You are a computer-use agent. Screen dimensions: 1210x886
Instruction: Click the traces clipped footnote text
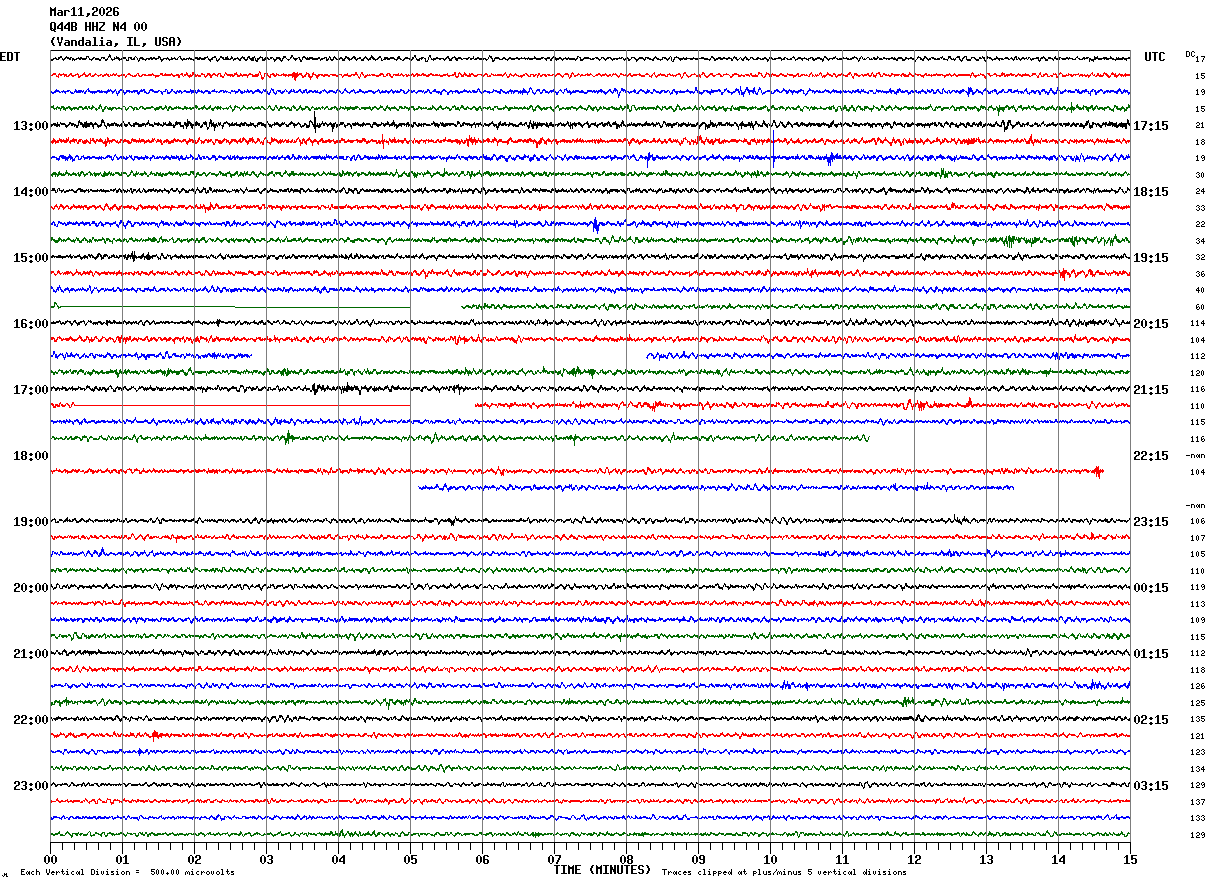pos(784,872)
